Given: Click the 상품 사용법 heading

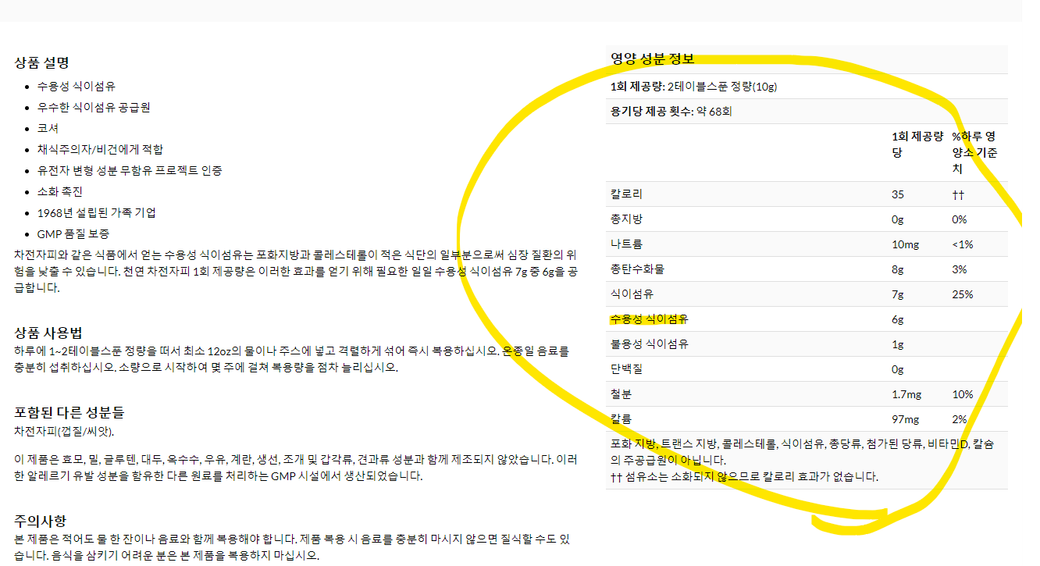Looking at the screenshot, I should coord(48,332).
